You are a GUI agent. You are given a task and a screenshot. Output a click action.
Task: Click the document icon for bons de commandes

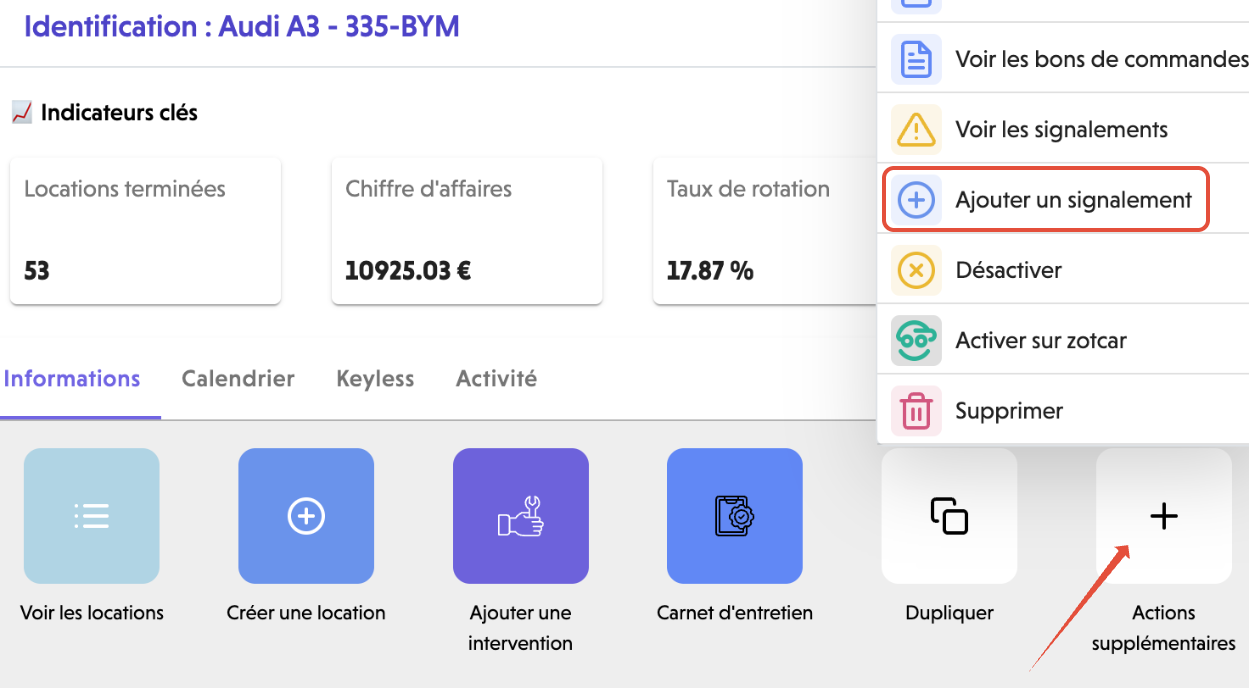916,59
